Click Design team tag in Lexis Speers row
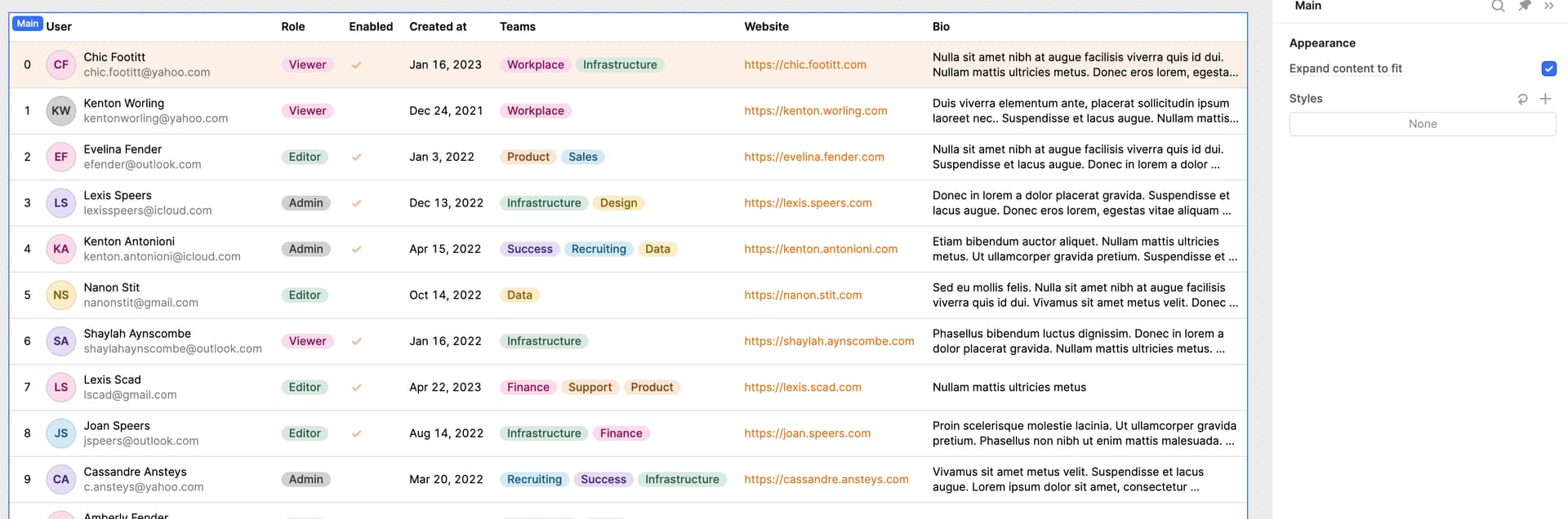Viewport: 1568px width, 519px height. click(x=618, y=203)
